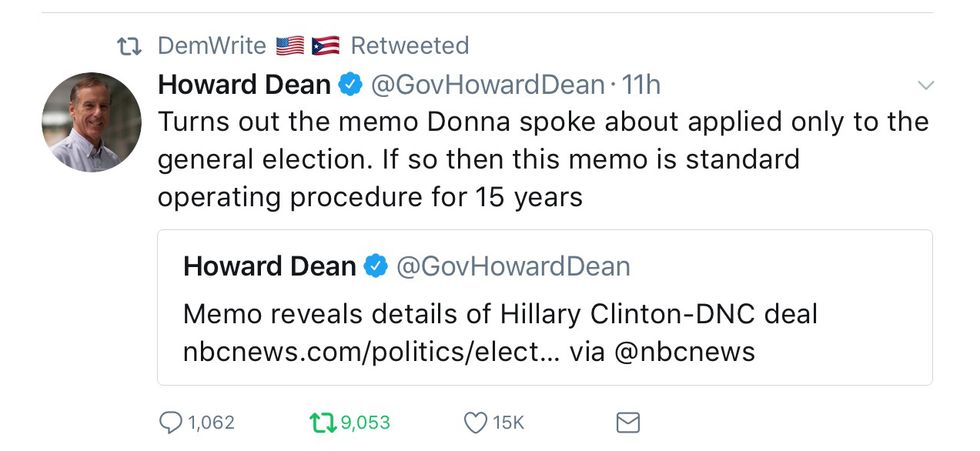
Task: View the 1,062 replies count
Action: click(210, 423)
